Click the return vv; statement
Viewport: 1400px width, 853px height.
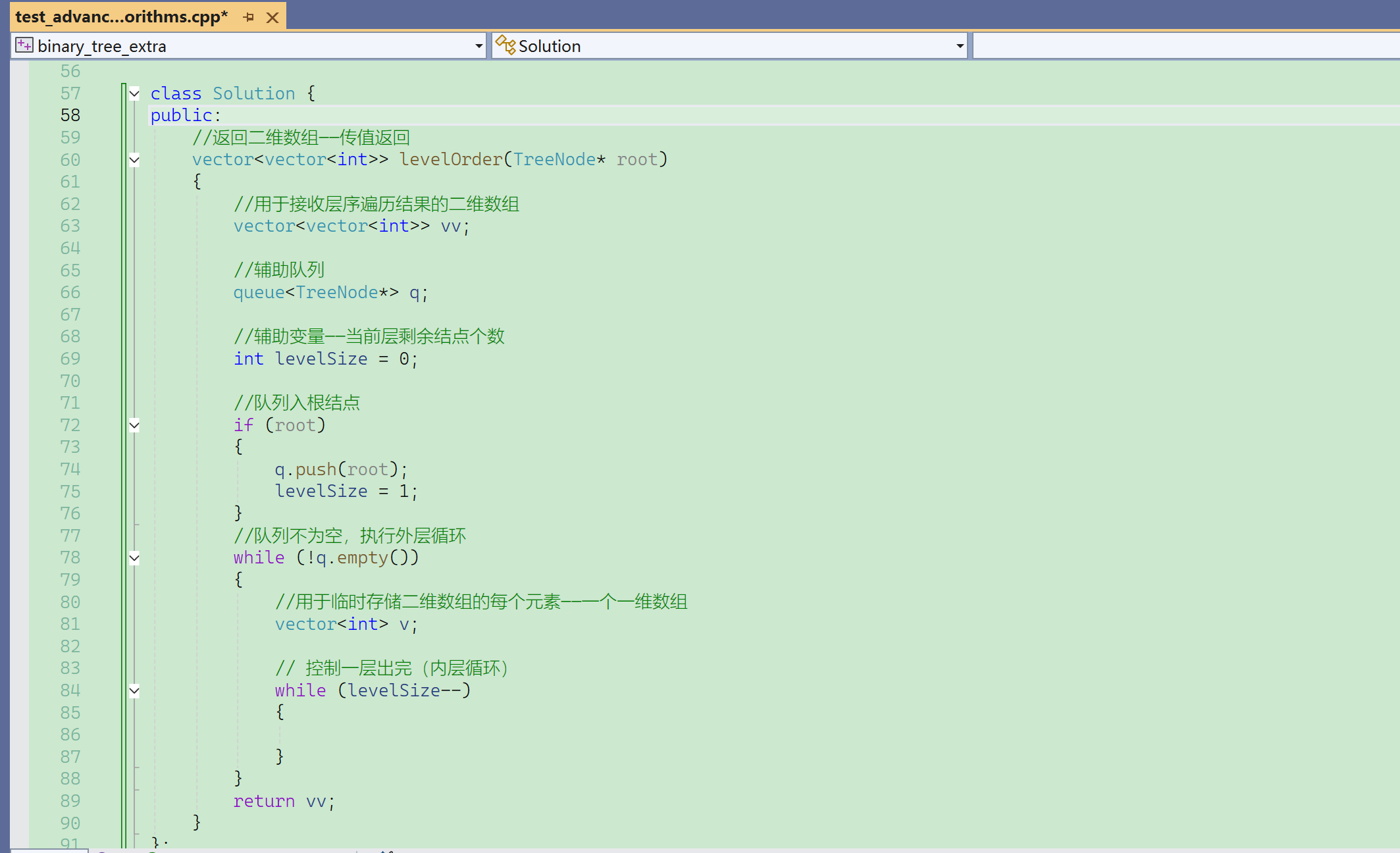coord(284,801)
